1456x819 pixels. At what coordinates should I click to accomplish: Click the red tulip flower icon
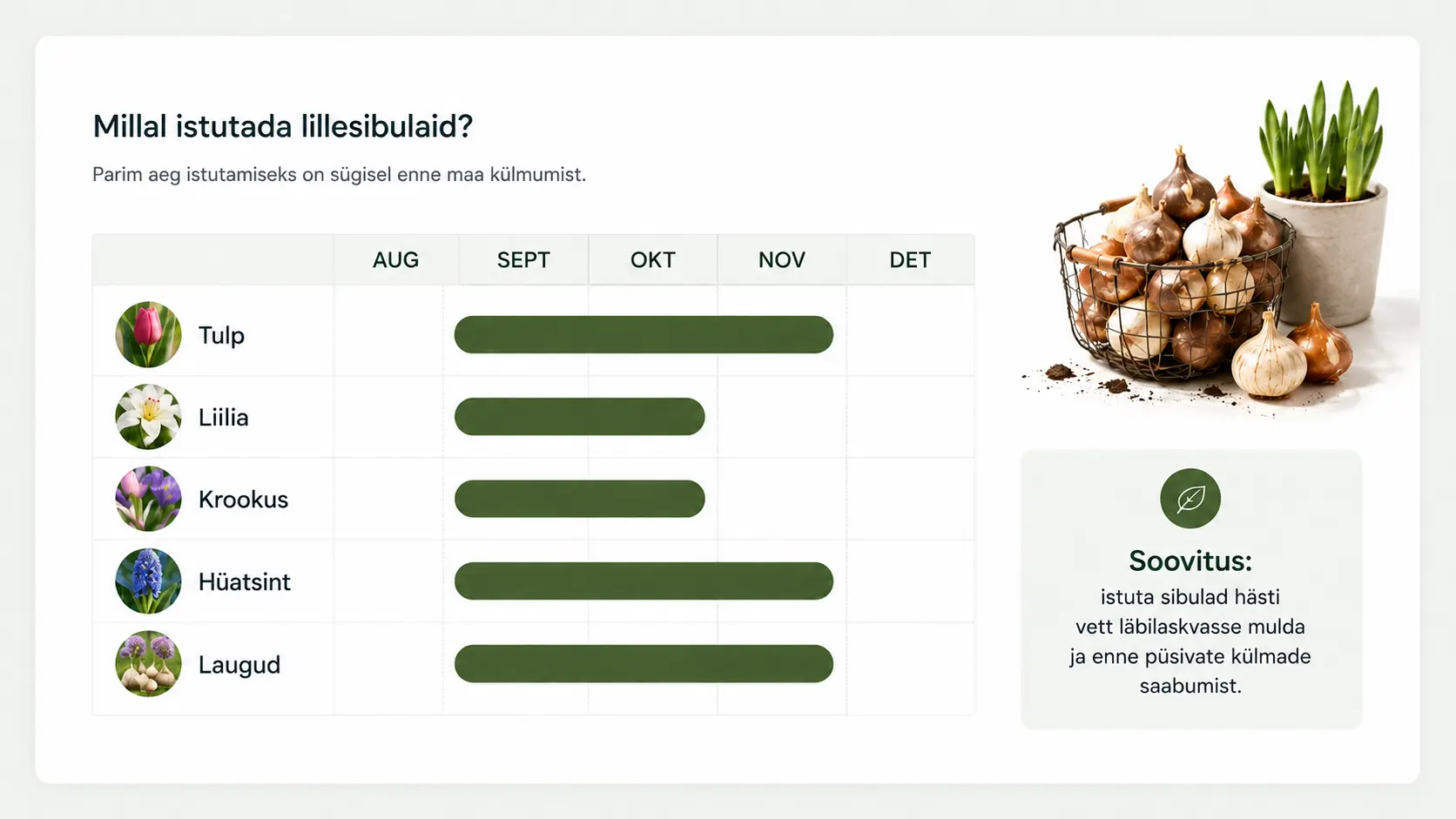coord(148,335)
